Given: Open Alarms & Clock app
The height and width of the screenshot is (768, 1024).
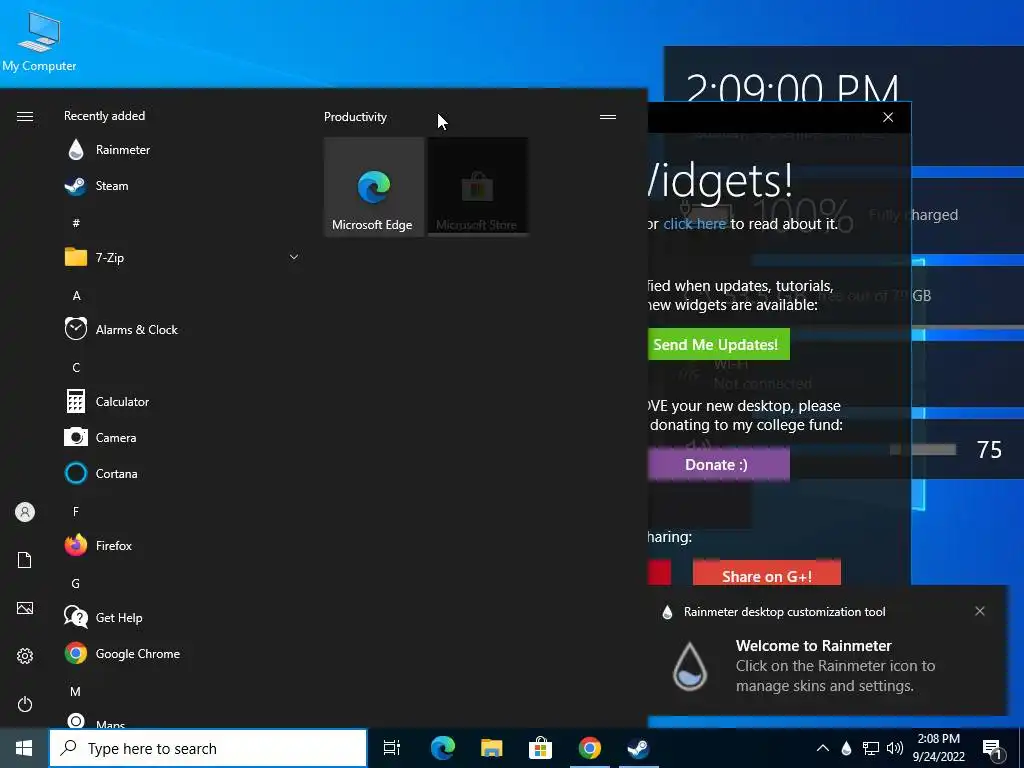Looking at the screenshot, I should [181, 329].
